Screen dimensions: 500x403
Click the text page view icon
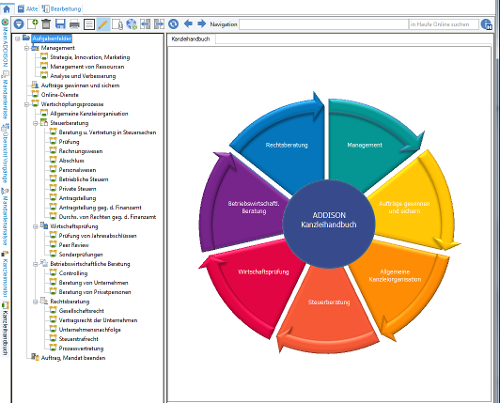tap(89, 24)
